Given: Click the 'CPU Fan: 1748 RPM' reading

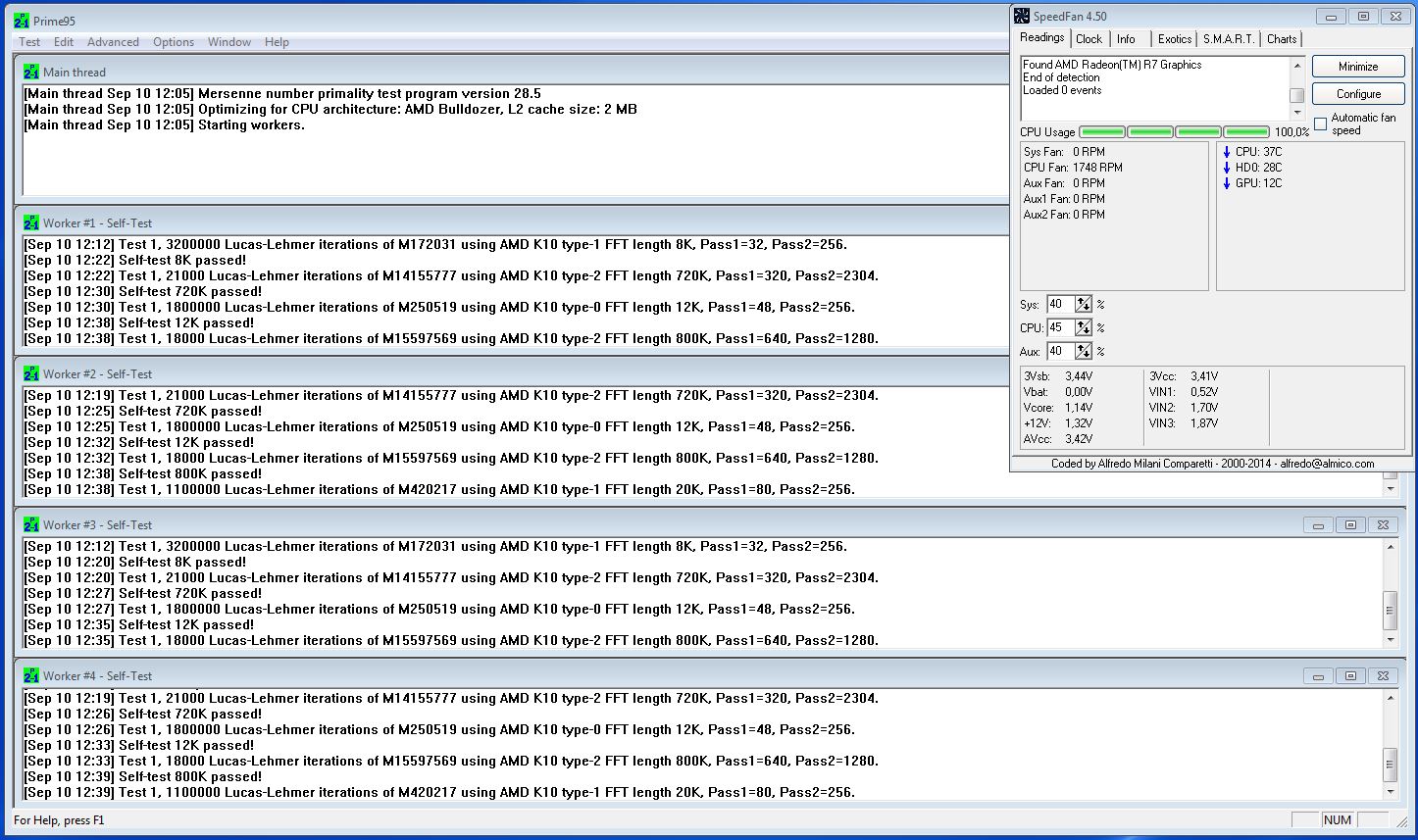Looking at the screenshot, I should [1073, 168].
